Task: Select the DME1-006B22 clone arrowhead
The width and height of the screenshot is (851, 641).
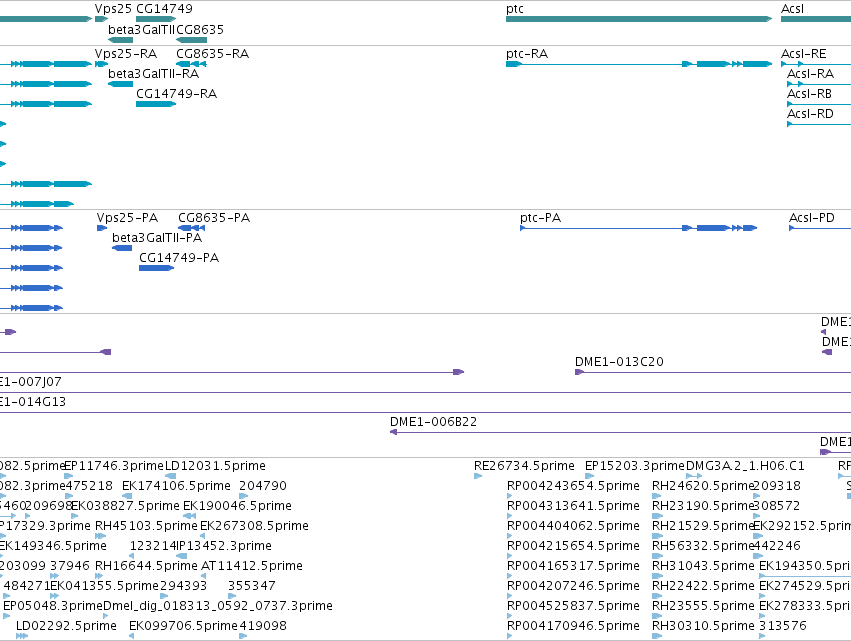Action: (393, 432)
